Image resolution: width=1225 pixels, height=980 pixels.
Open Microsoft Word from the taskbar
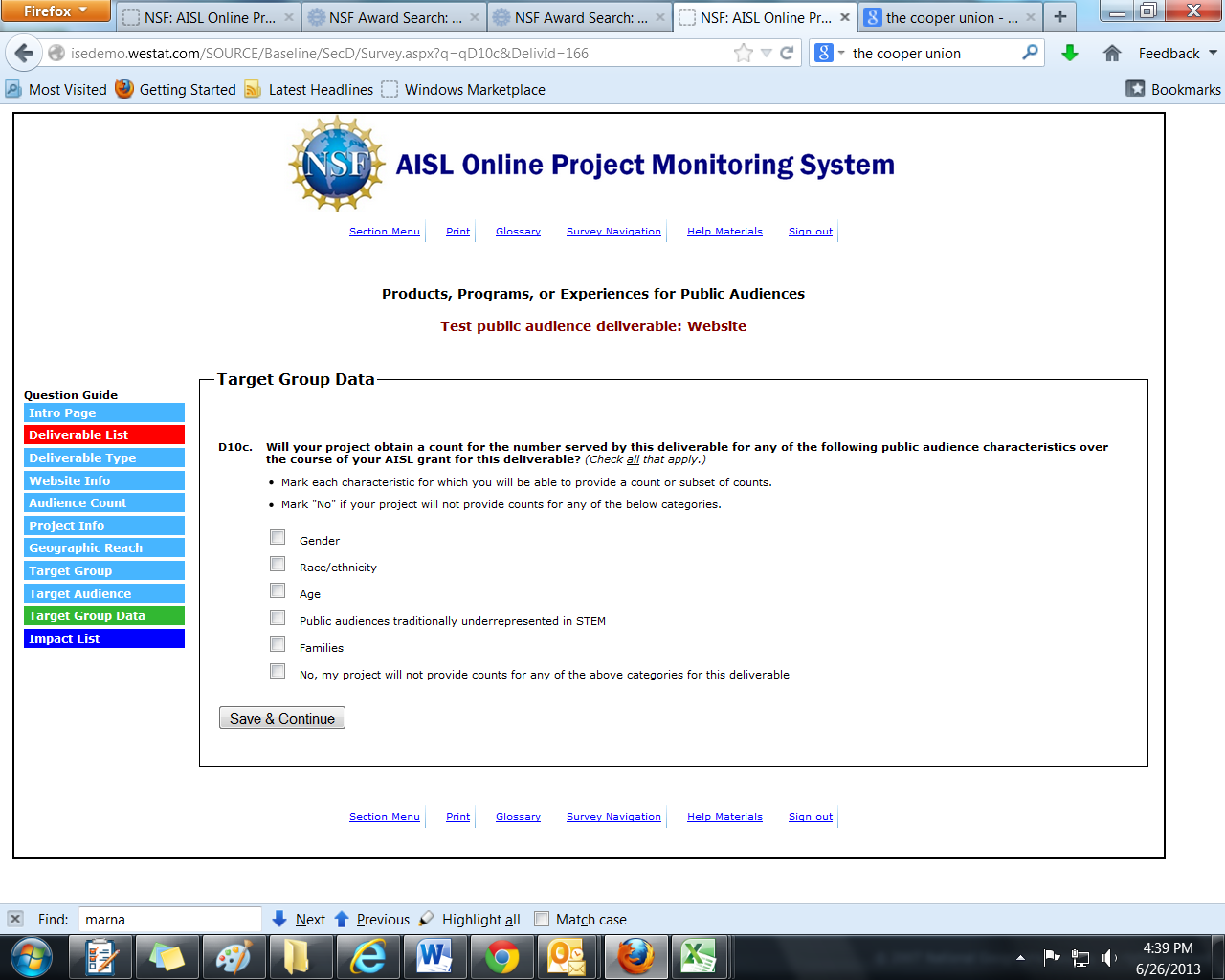coord(434,957)
